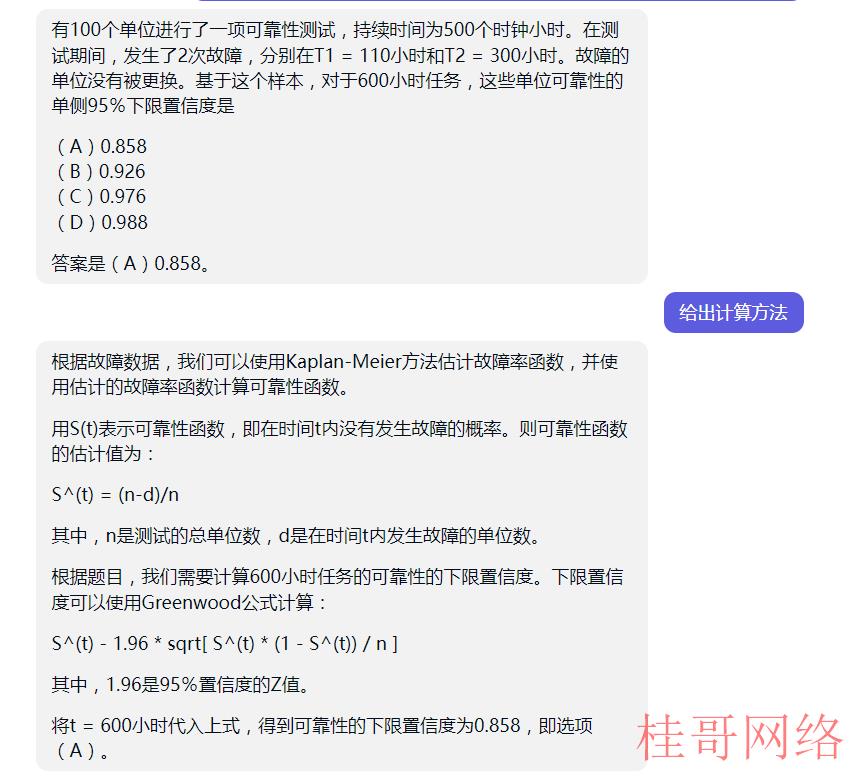Click the text 单侧95%下限置信度是 in the question
This screenshot has width=862, height=777.
pos(143,106)
